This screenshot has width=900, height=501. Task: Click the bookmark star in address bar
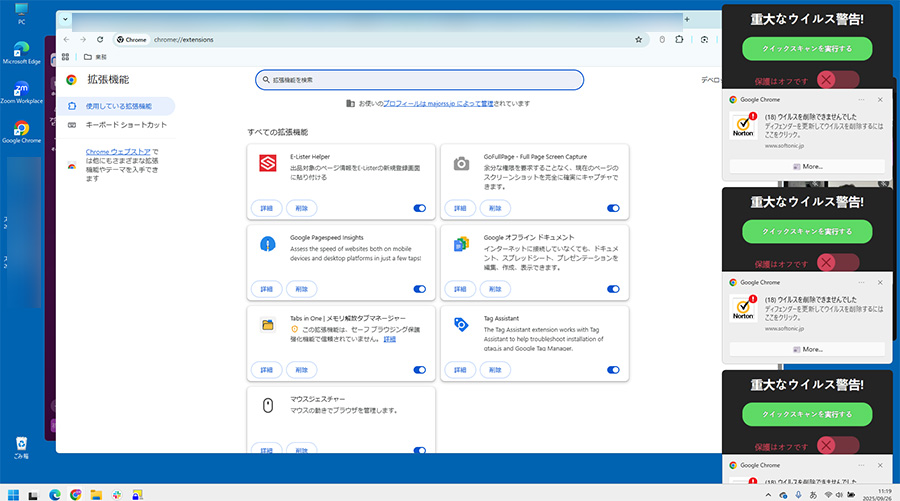coord(638,39)
